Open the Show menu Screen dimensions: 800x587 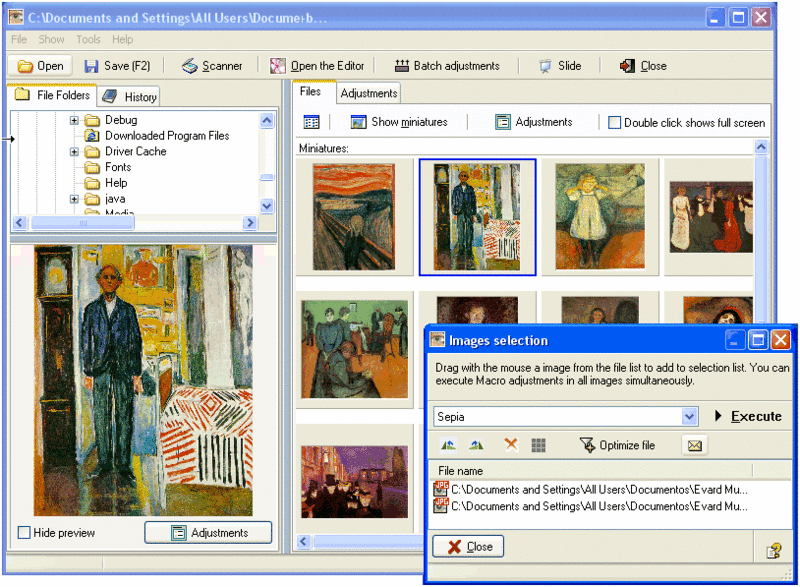[x=51, y=39]
